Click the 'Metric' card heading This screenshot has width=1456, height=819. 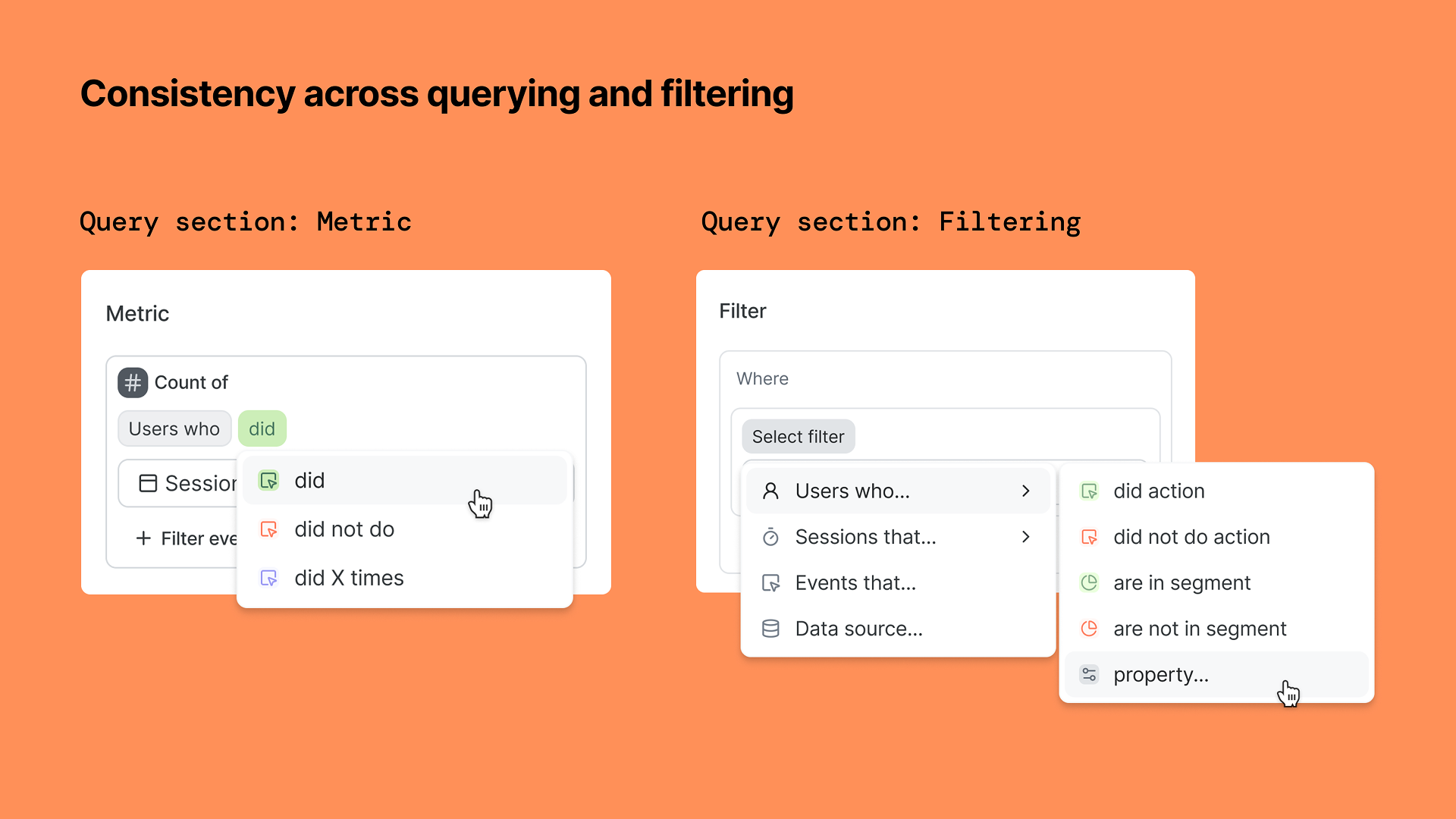pos(137,313)
